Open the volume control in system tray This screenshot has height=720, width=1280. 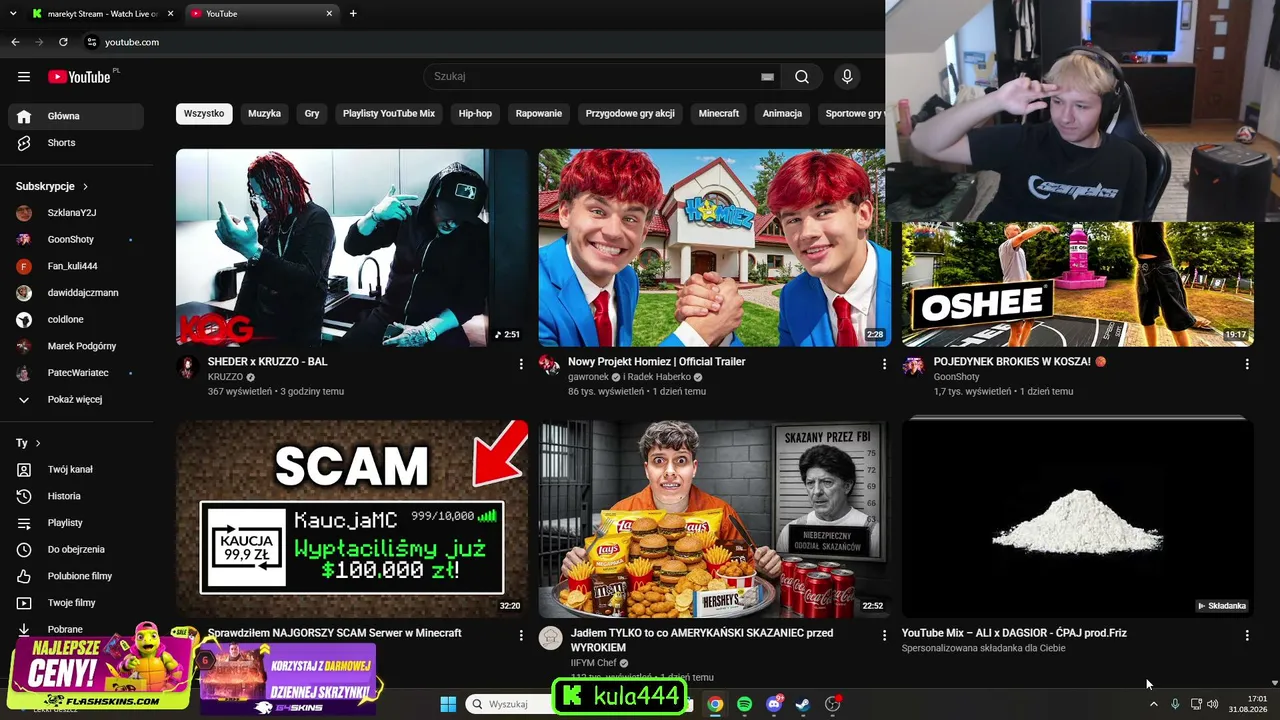point(1213,704)
